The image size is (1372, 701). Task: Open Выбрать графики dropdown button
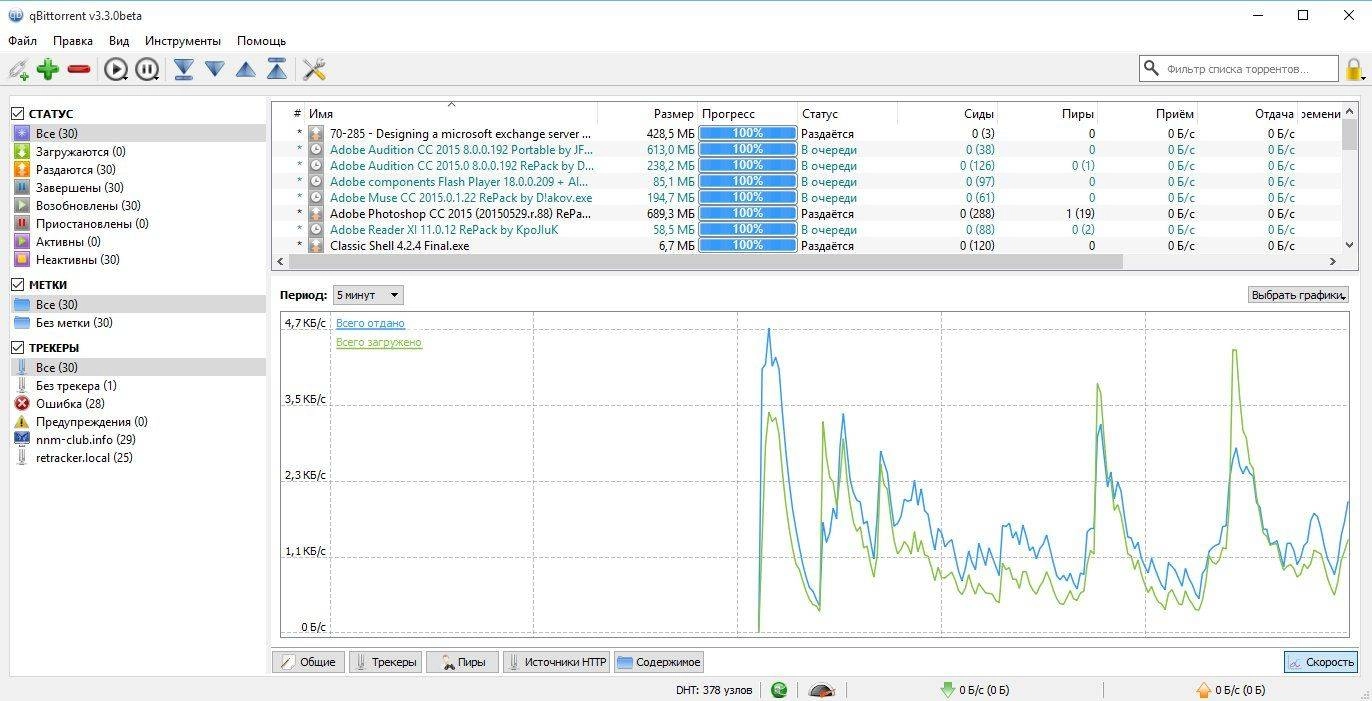tap(1298, 295)
